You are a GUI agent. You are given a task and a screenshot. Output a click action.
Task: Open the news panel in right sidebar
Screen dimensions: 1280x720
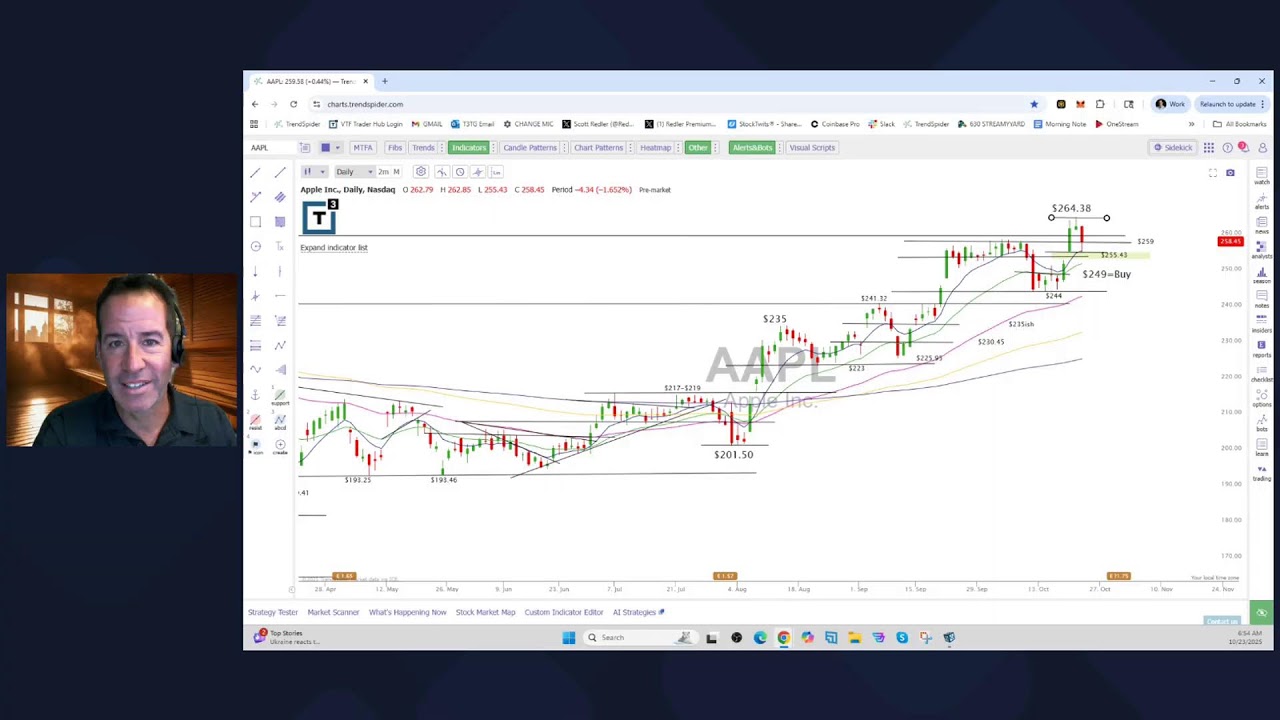1262,226
